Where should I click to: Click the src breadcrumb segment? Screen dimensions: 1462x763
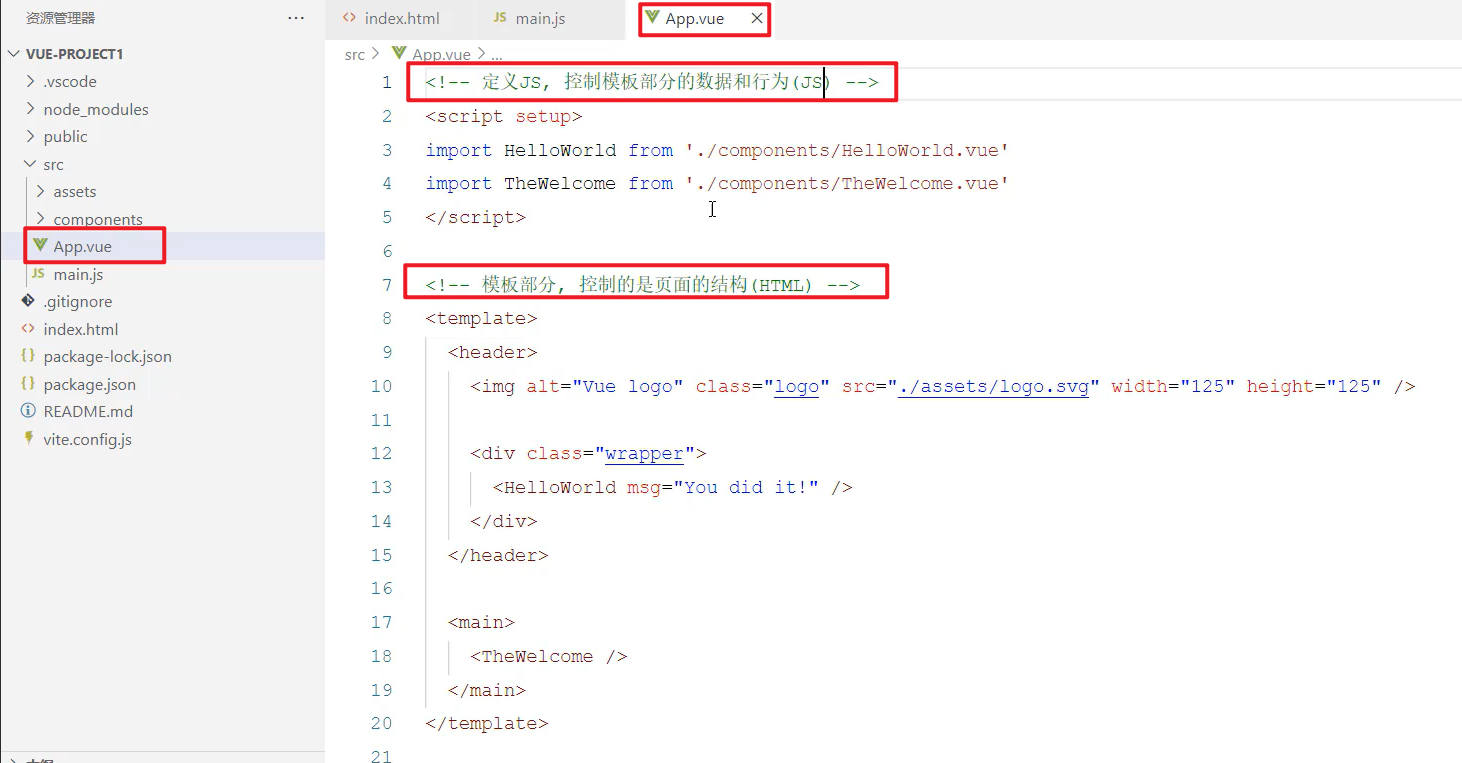355,55
